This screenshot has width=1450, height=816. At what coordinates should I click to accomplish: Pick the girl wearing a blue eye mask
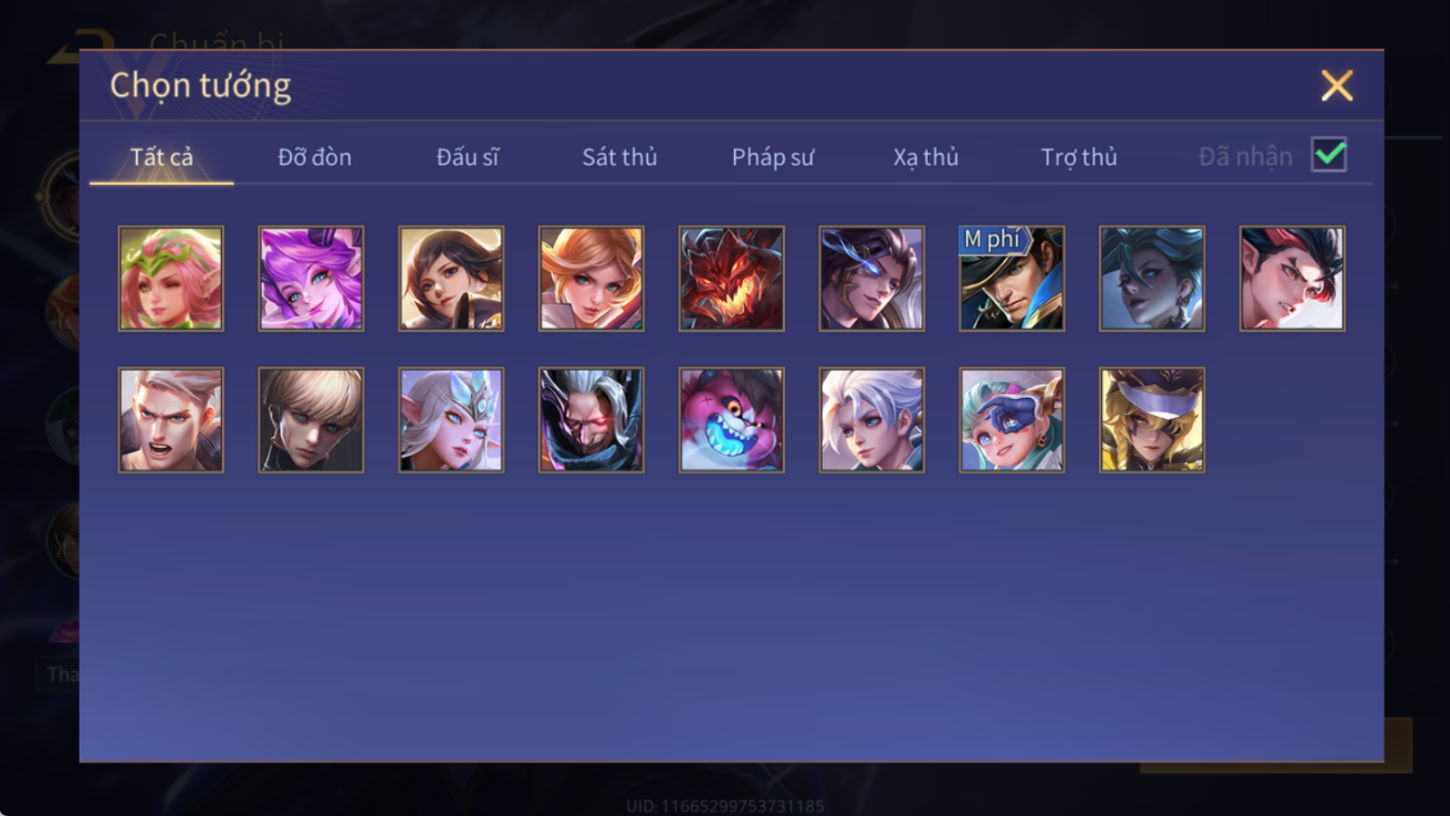tap(1012, 420)
